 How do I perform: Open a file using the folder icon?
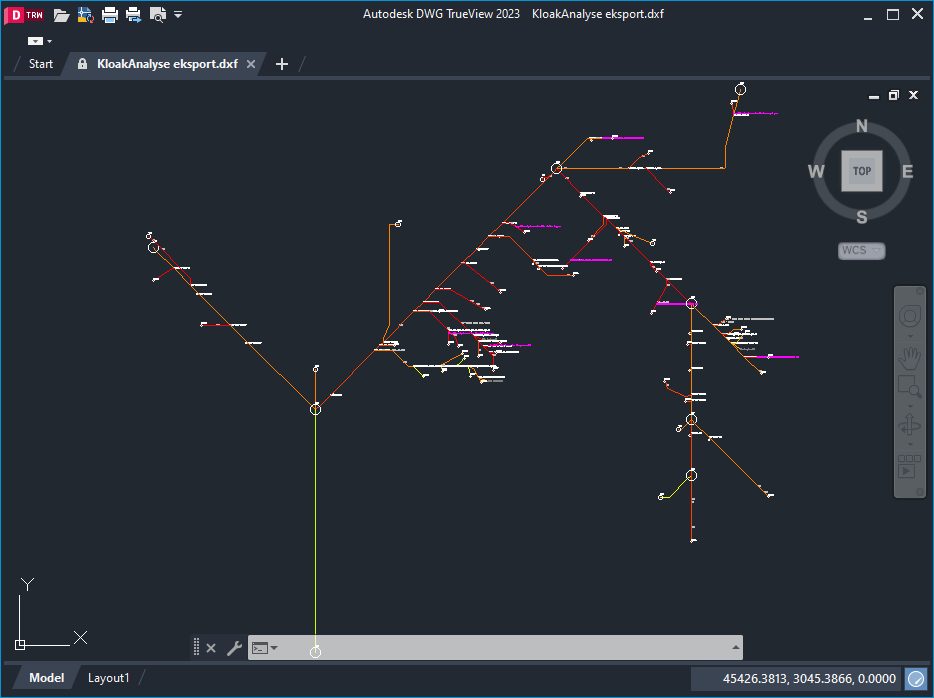(x=61, y=15)
